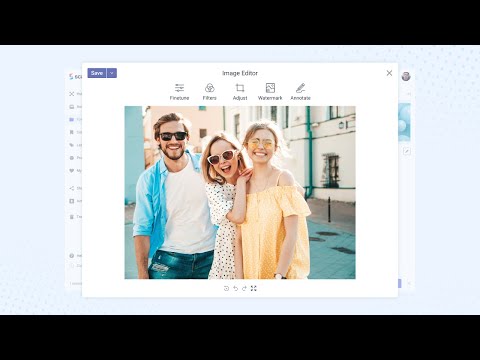Click the Save button
The width and height of the screenshot is (480, 360).
point(97,73)
